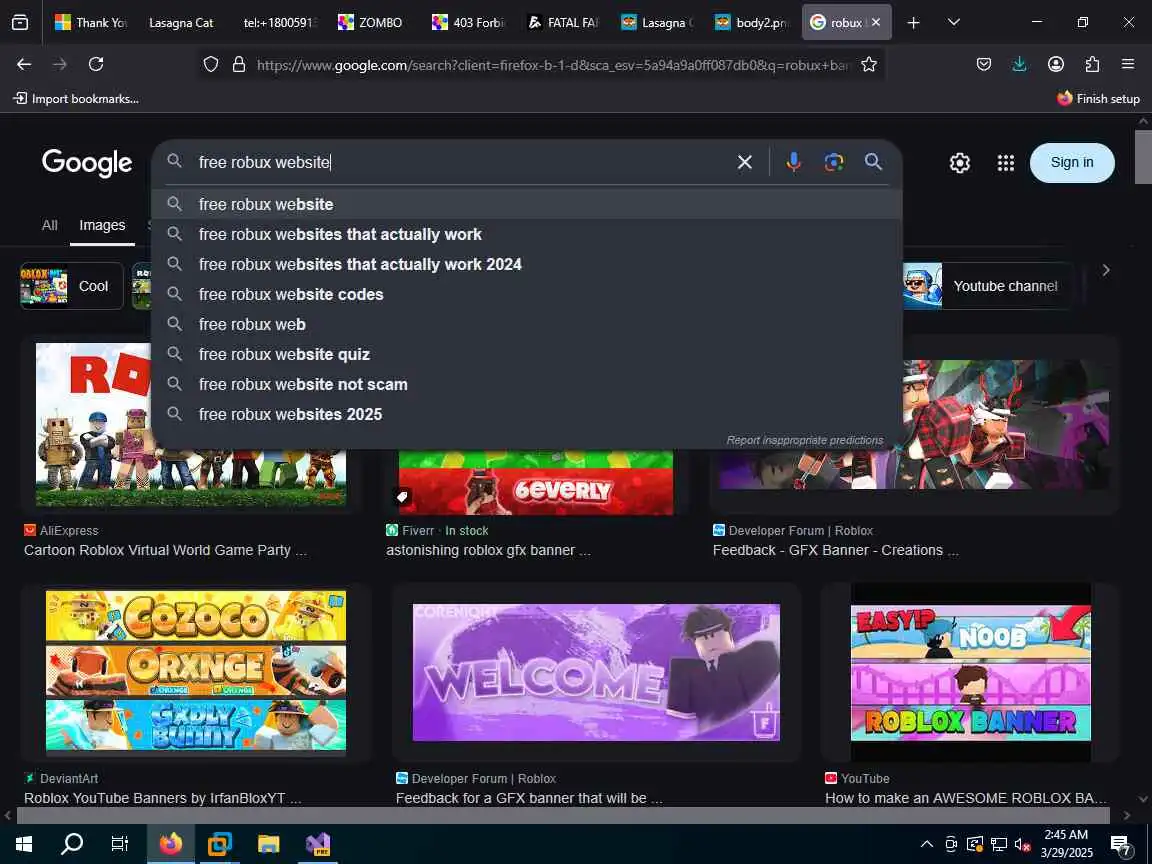The width and height of the screenshot is (1152, 864).
Task: Choose suggestion 'free robux web'
Action: (526, 325)
